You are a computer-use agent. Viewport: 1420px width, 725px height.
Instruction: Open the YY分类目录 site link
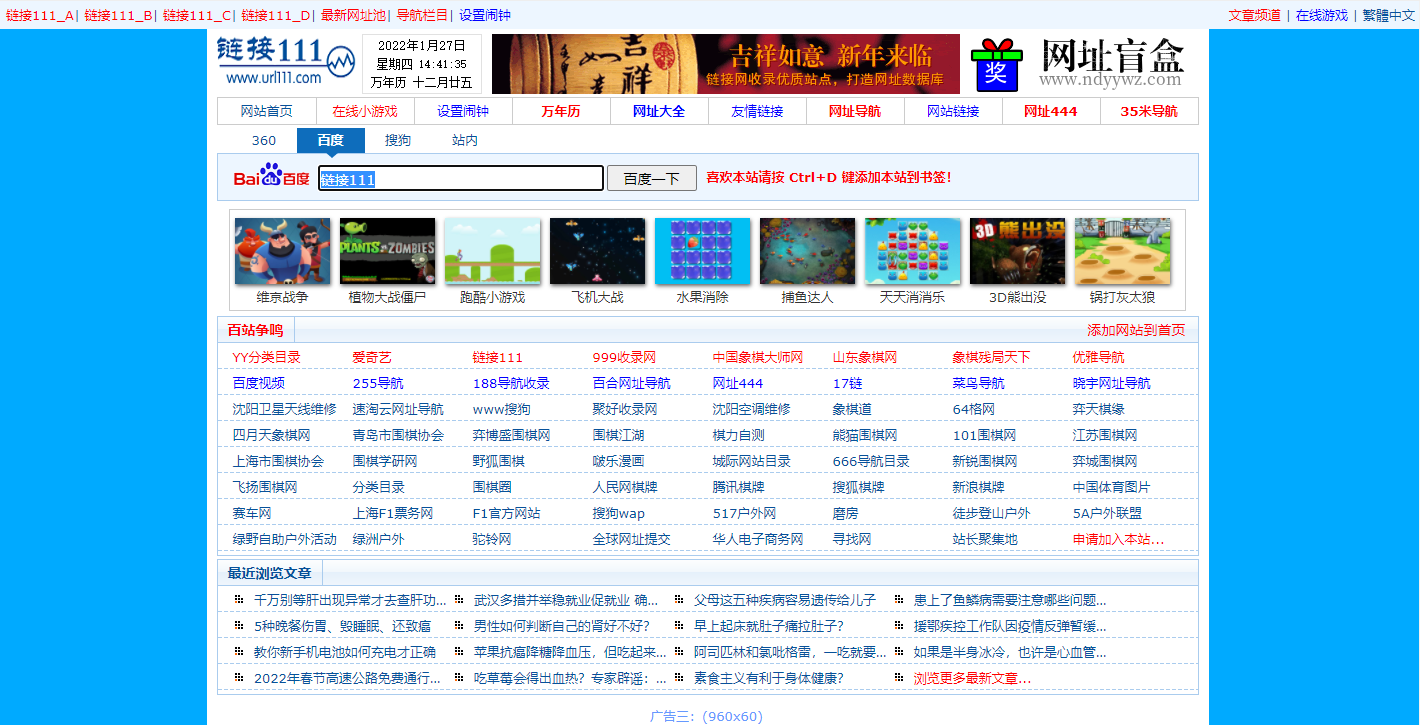266,357
